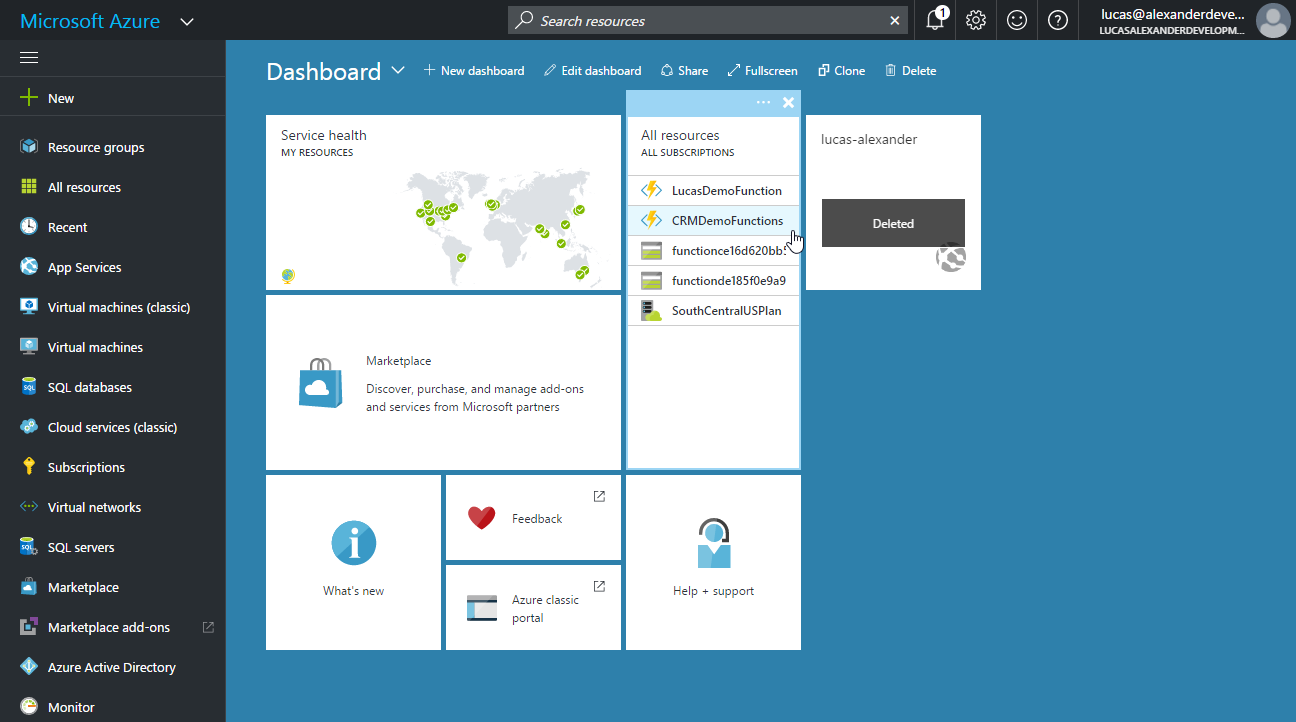Open Azure classic portal external link icon
1296x722 pixels.
599,586
